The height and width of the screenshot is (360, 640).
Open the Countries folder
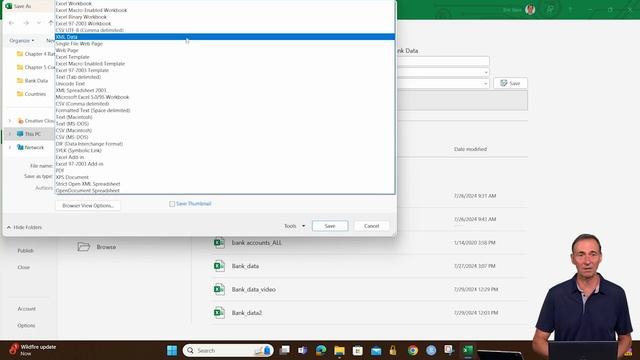pos(31,94)
